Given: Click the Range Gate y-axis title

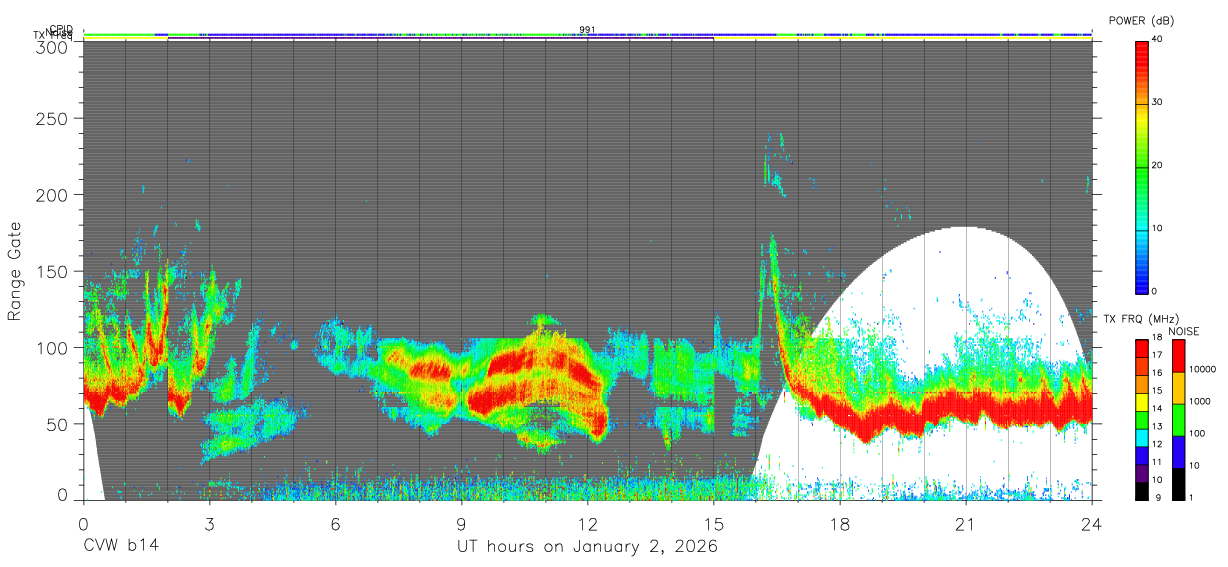Looking at the screenshot, I should click(16, 272).
